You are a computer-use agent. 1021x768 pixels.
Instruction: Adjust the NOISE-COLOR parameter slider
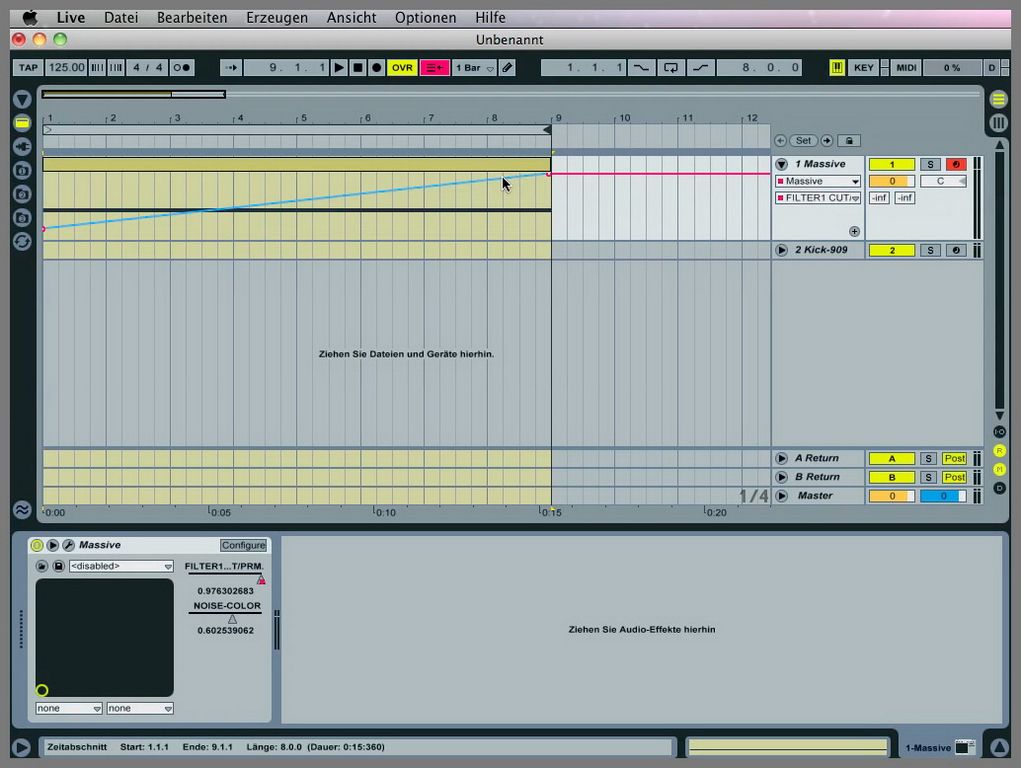[x=225, y=618]
